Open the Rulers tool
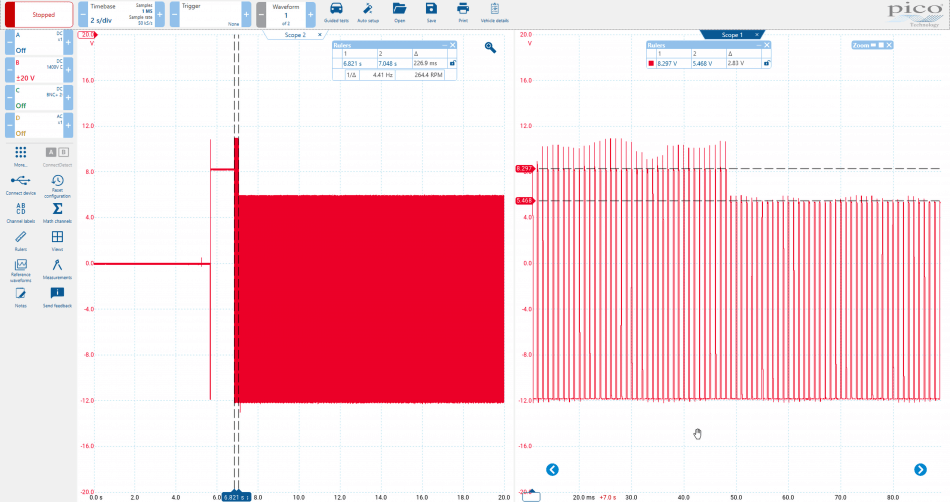Viewport: 950px width, 502px height. (x=21, y=240)
